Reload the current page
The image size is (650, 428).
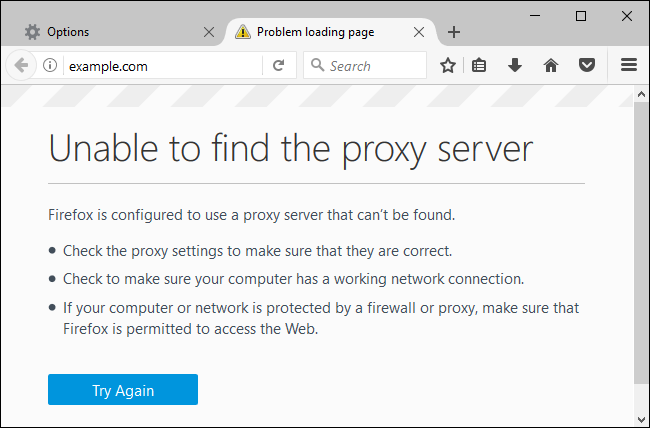(278, 66)
